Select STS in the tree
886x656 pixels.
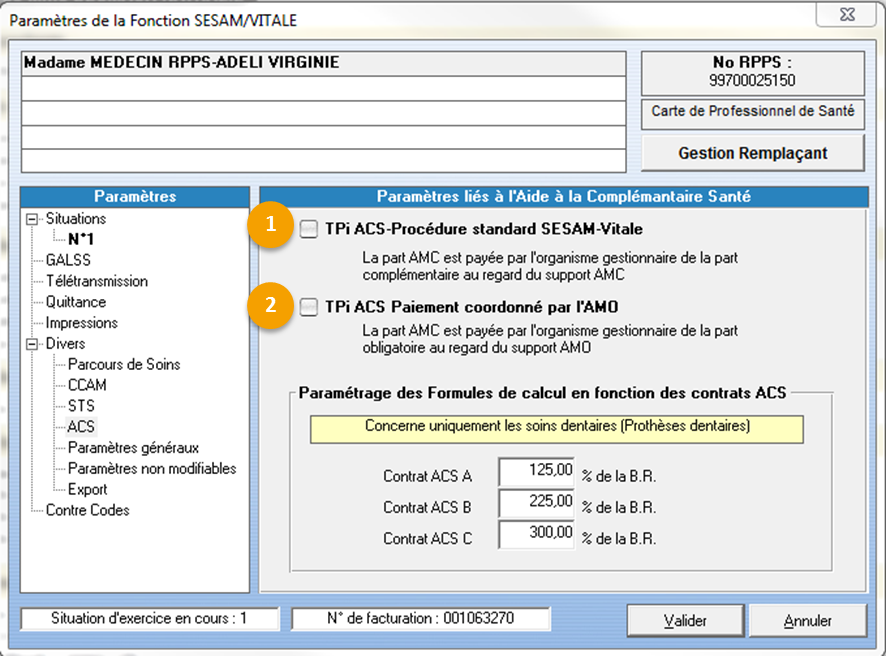coord(81,406)
